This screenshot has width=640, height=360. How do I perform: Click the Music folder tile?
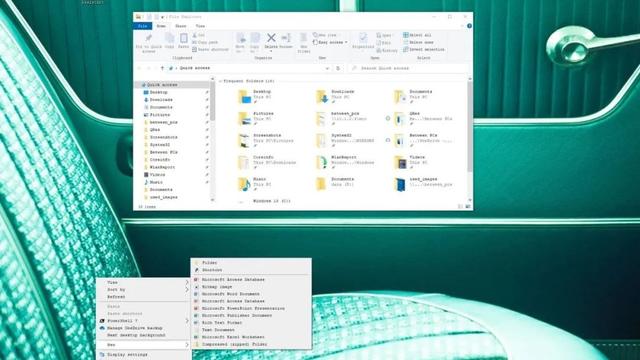click(255, 184)
